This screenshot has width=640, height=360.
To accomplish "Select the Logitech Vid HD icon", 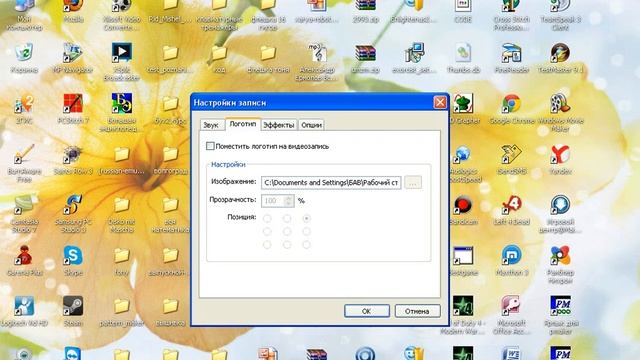I will (x=24, y=311).
